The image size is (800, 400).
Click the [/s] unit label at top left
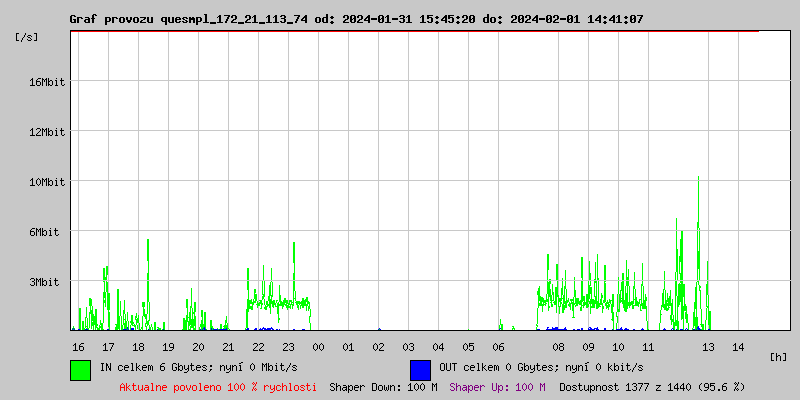click(28, 37)
